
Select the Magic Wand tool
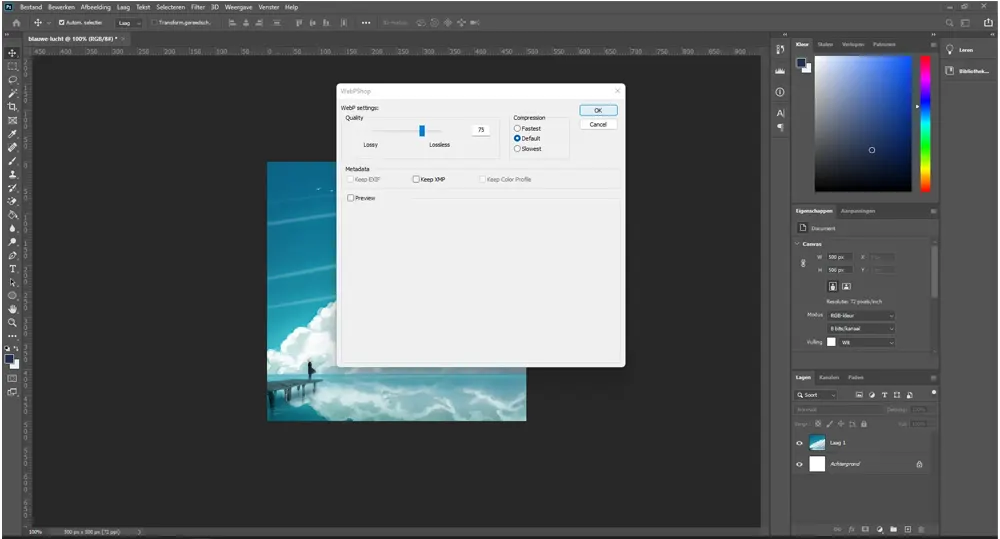[12, 93]
